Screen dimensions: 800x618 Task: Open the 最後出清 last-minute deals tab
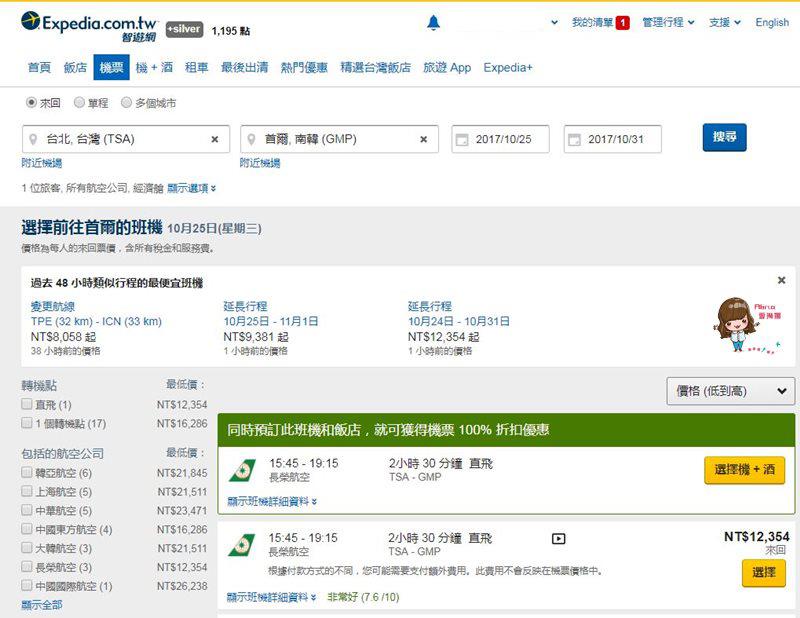pyautogui.click(x=244, y=67)
